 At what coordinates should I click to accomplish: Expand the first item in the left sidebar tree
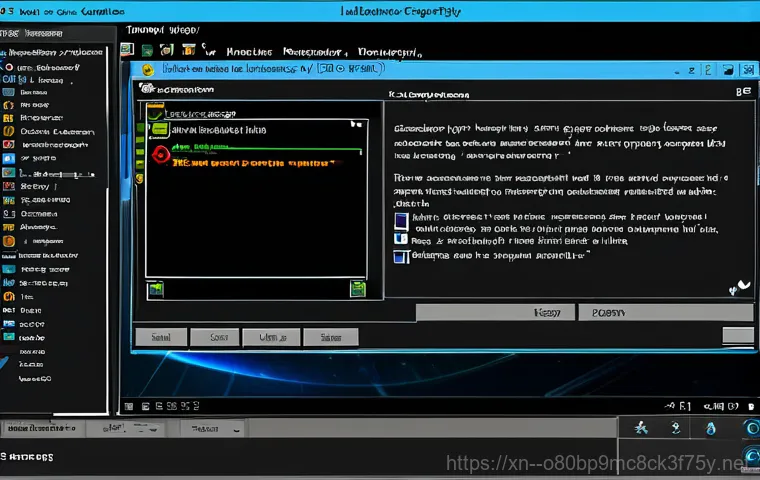[x=9, y=66]
